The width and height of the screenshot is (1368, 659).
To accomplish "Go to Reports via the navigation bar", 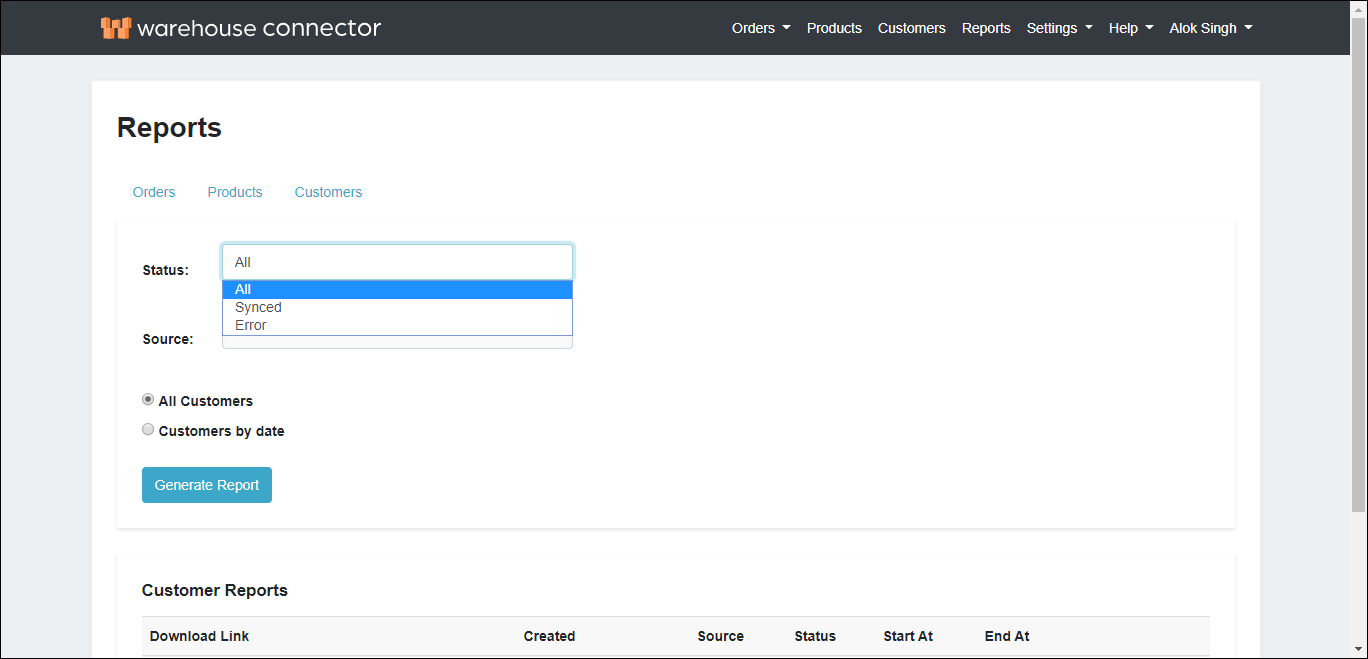I will click(986, 28).
